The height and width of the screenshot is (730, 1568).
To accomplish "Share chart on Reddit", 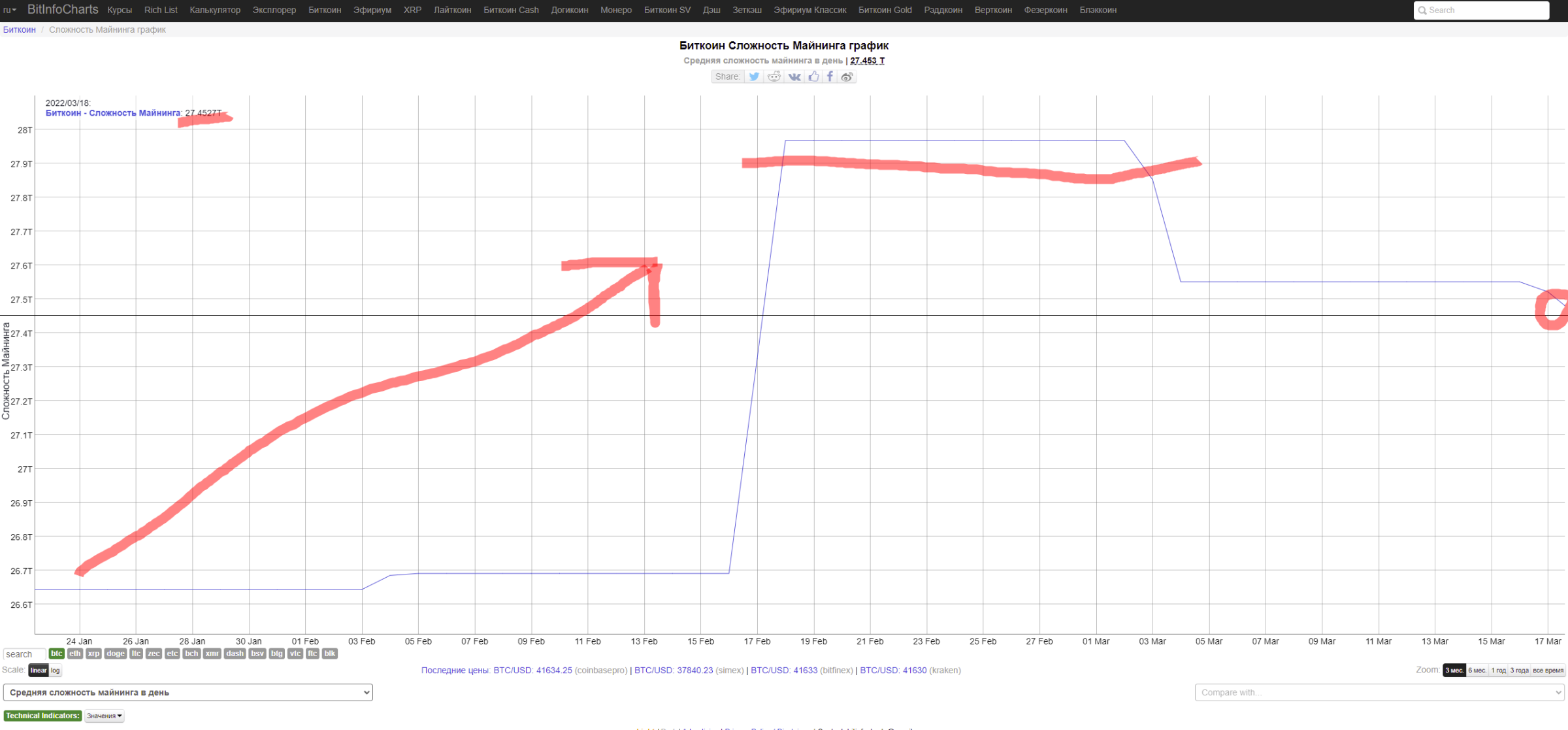I will (774, 76).
